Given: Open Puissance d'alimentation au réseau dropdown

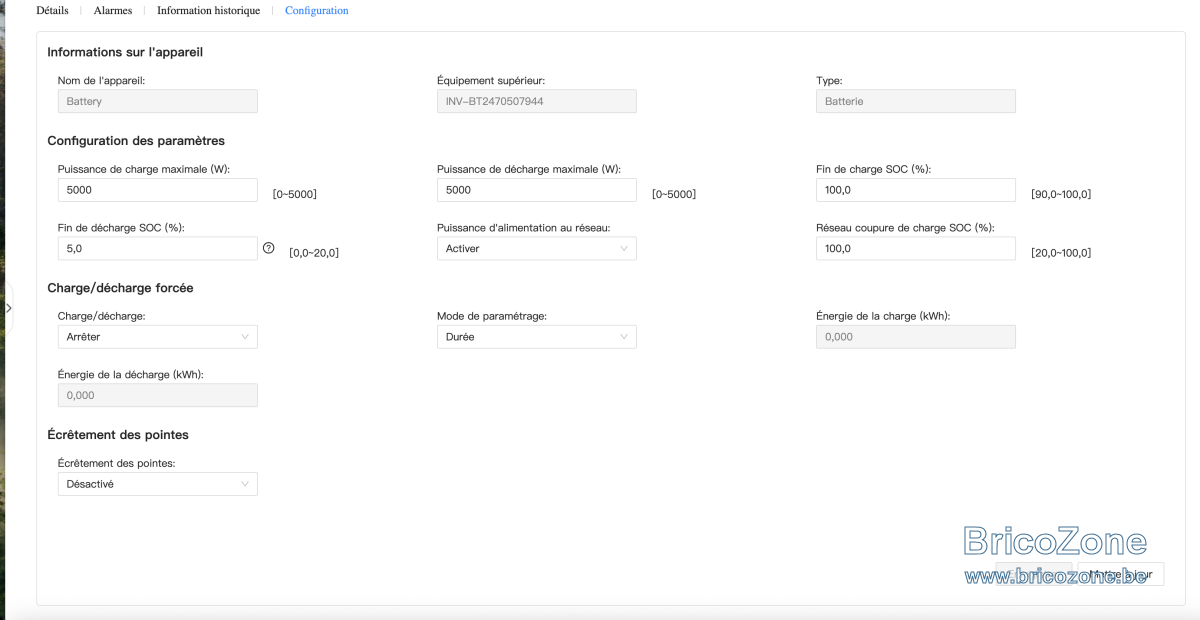Looking at the screenshot, I should (537, 248).
